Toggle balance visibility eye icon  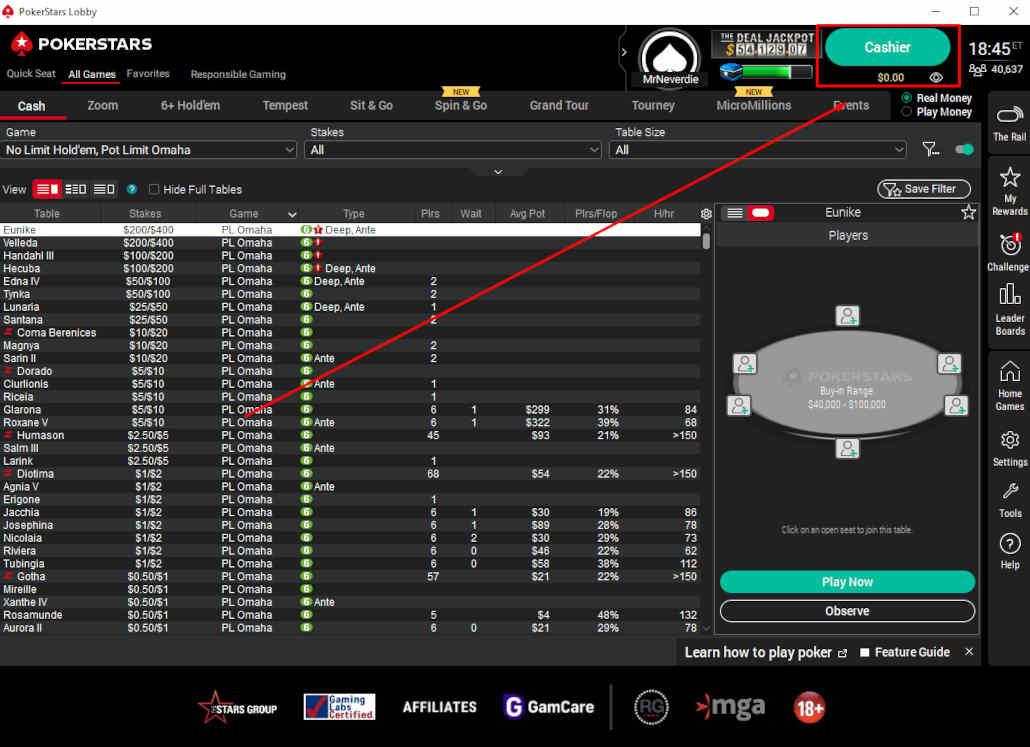(935, 78)
